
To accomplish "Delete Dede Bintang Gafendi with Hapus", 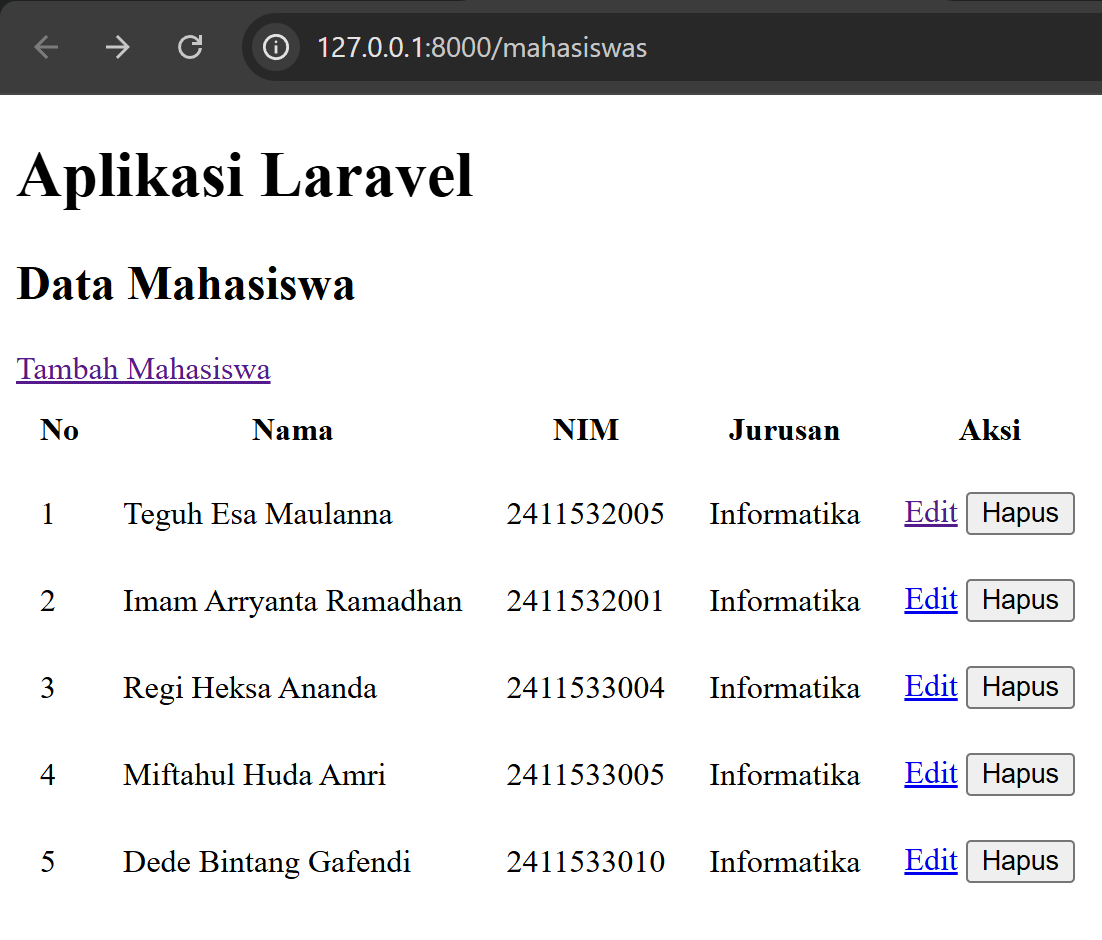I will (1020, 861).
